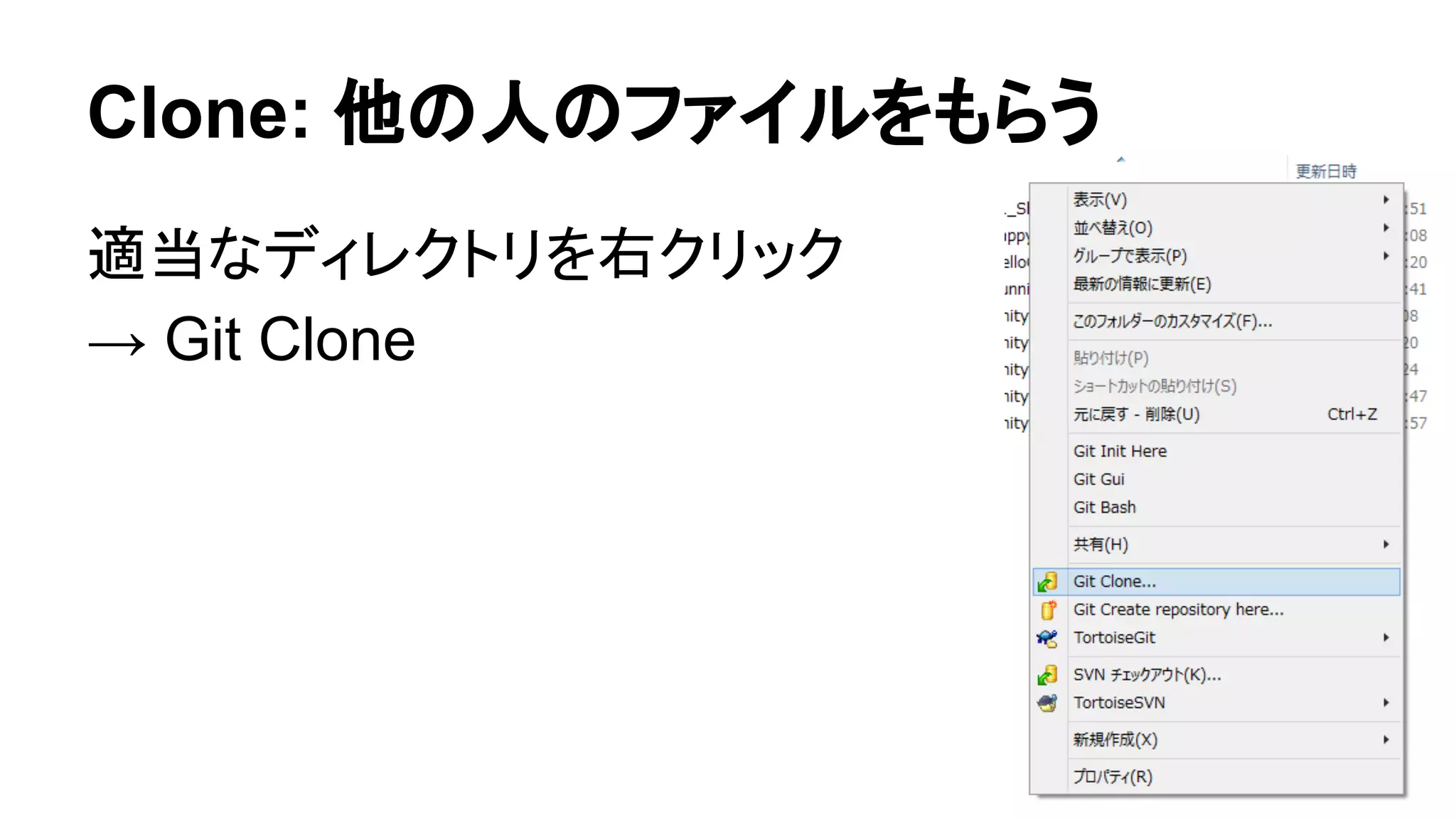1456x819 pixels.
Task: Expand the 共有(H) submenu arrow
Action: point(1386,545)
